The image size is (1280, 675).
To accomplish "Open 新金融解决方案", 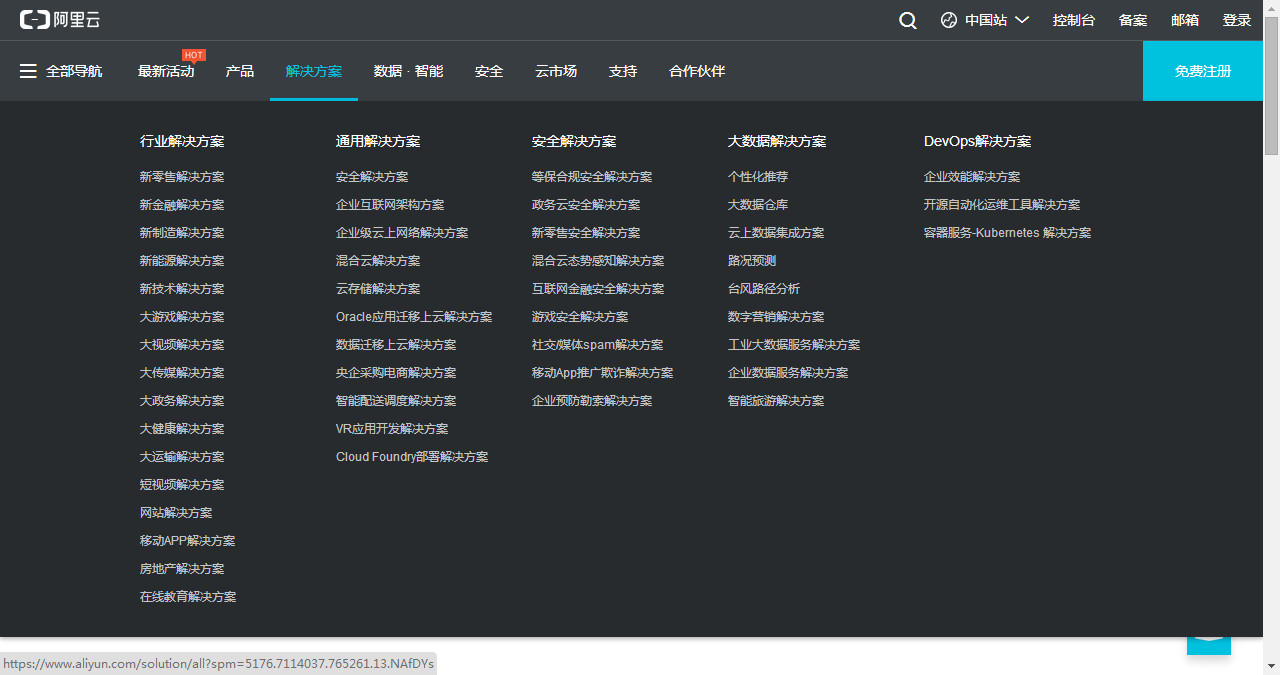I will point(182,205).
